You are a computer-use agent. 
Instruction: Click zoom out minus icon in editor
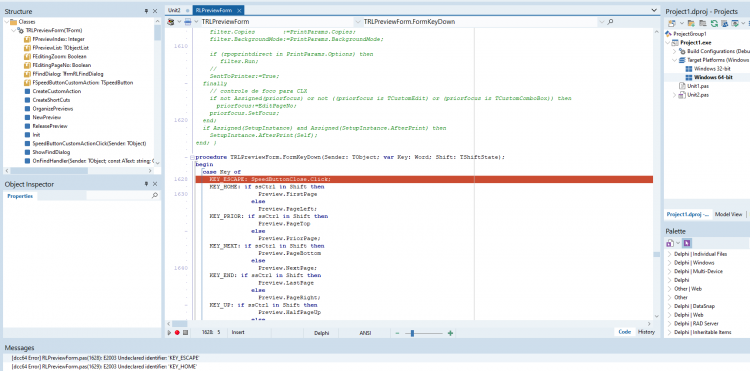397,333
